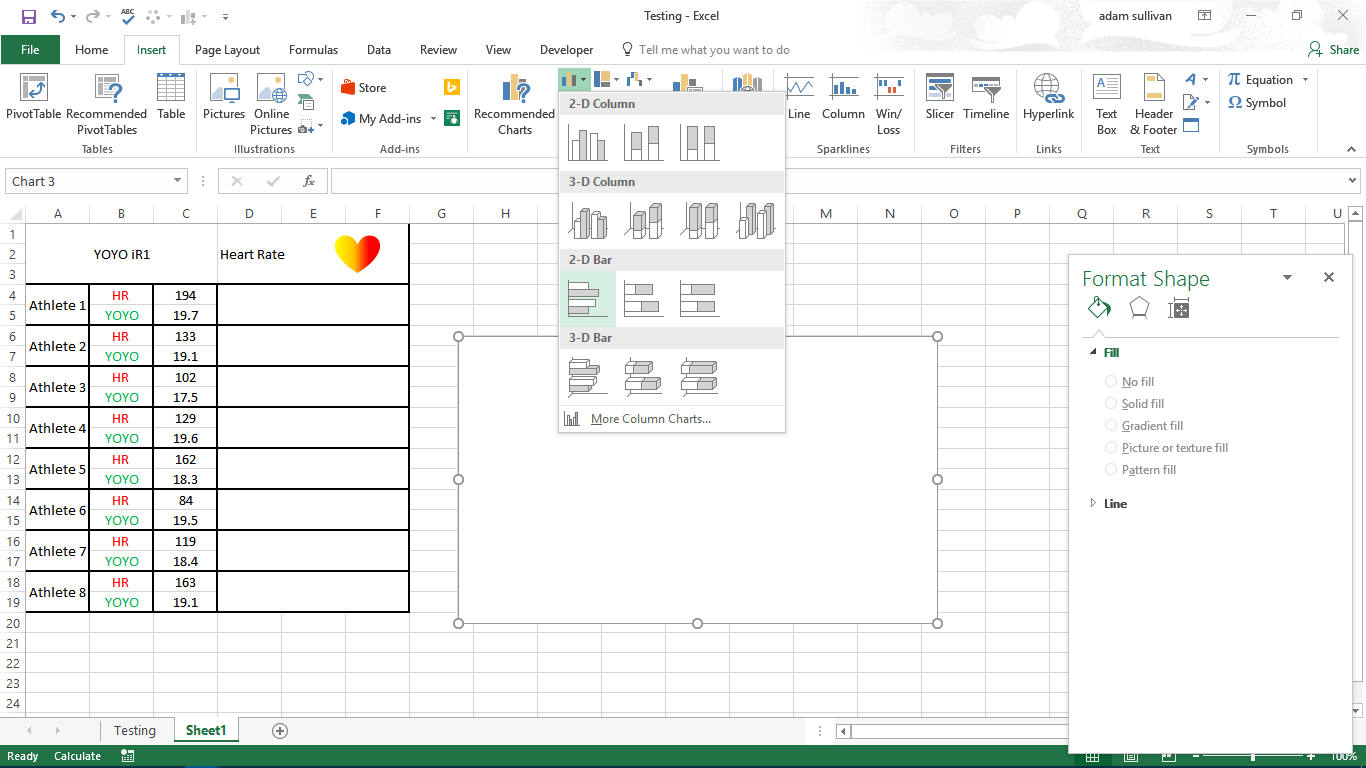
Task: Open More Column Charts dialog
Action: [650, 419]
